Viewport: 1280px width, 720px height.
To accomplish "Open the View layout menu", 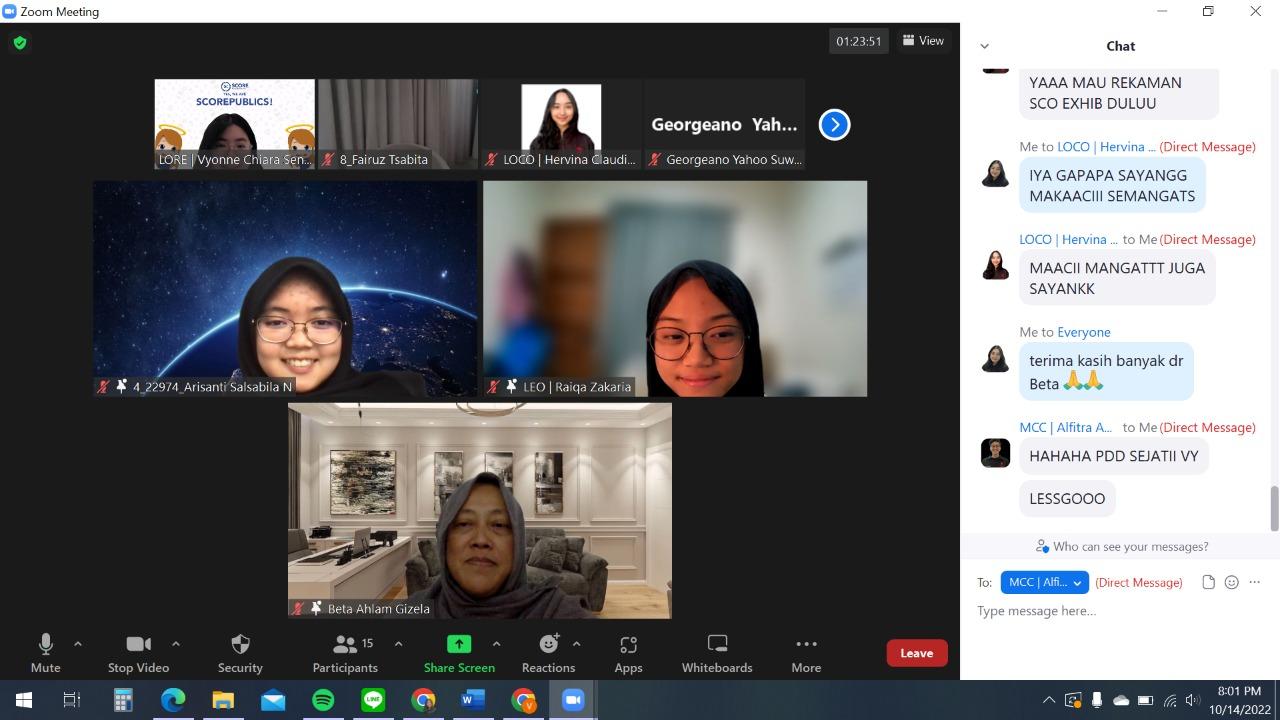I will [x=923, y=41].
